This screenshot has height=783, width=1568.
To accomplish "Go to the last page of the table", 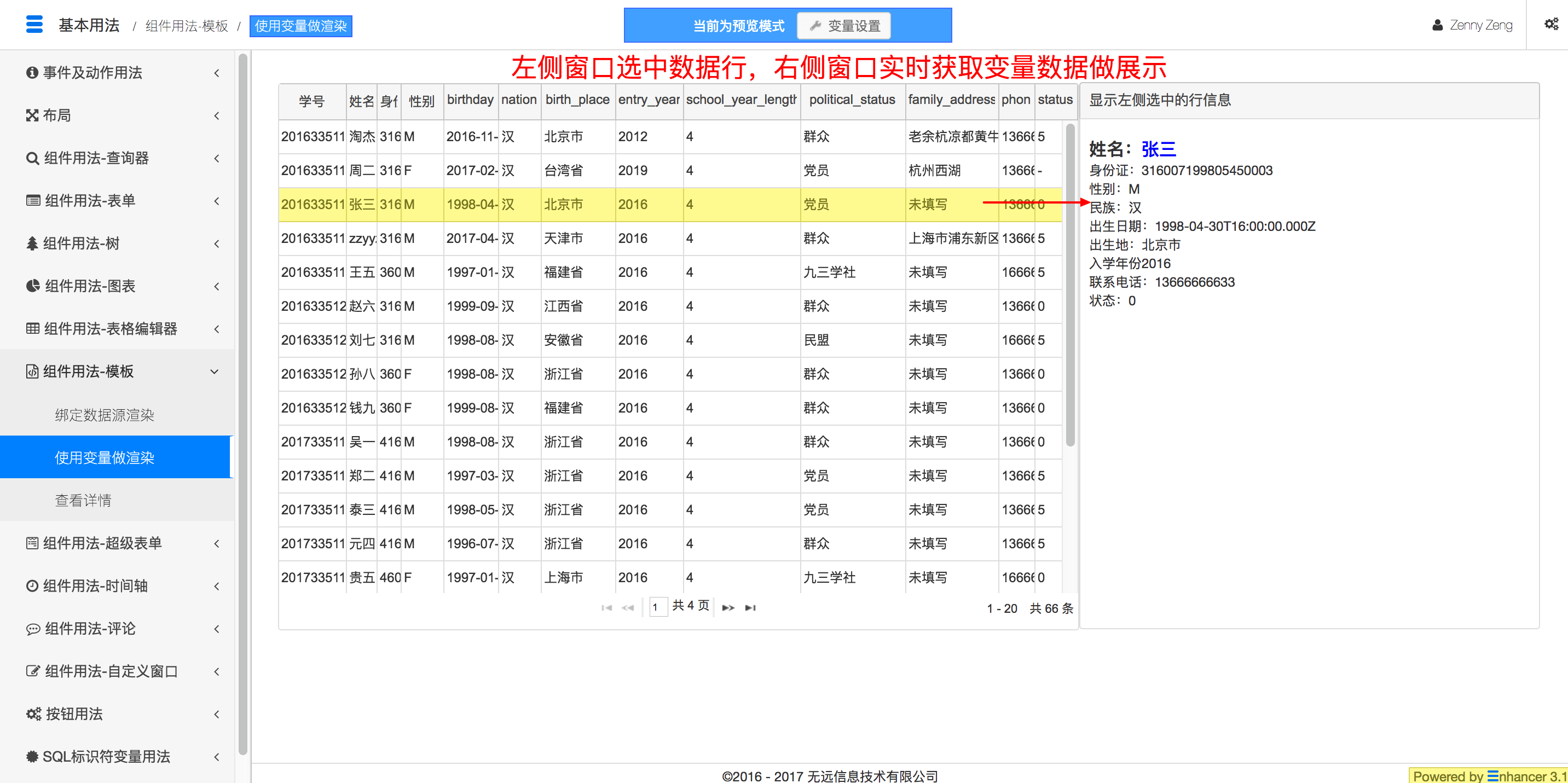I will [x=750, y=607].
